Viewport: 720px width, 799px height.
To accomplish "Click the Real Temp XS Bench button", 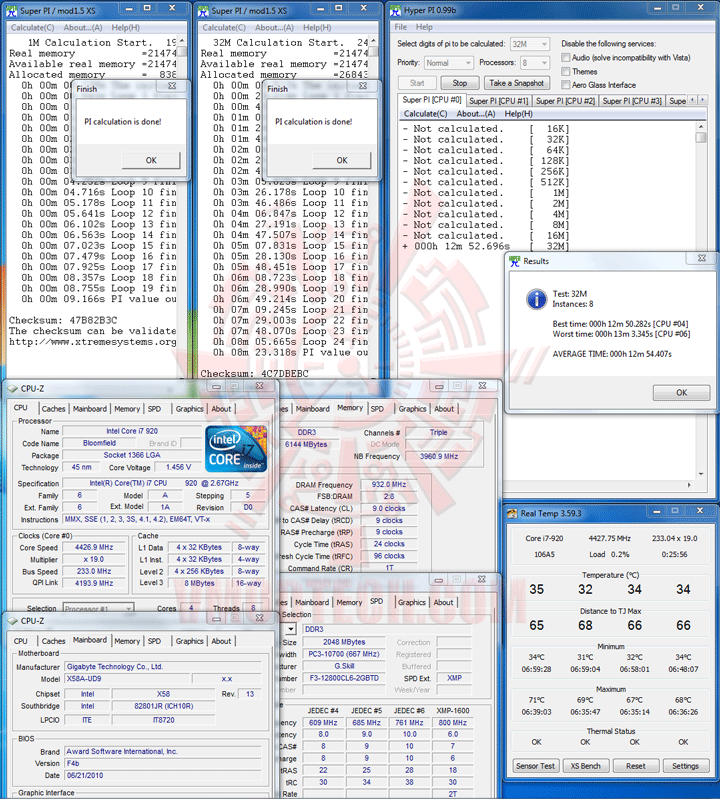I will tap(585, 766).
